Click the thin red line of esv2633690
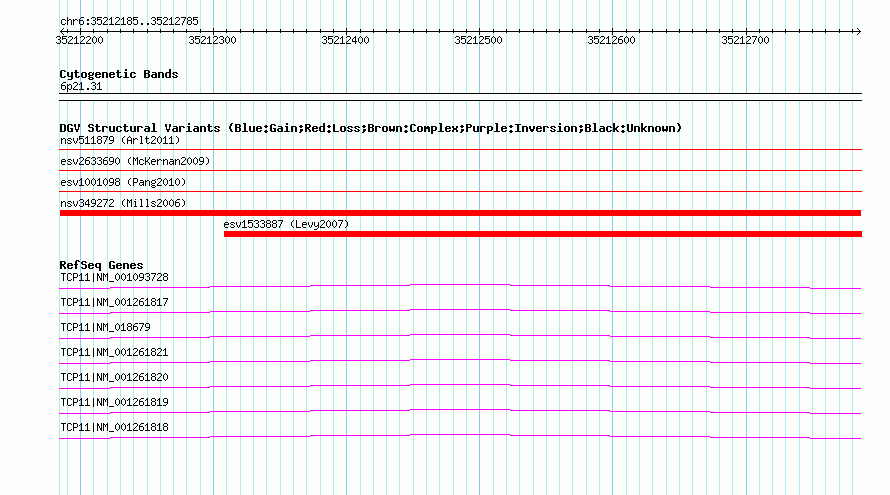 (460, 170)
